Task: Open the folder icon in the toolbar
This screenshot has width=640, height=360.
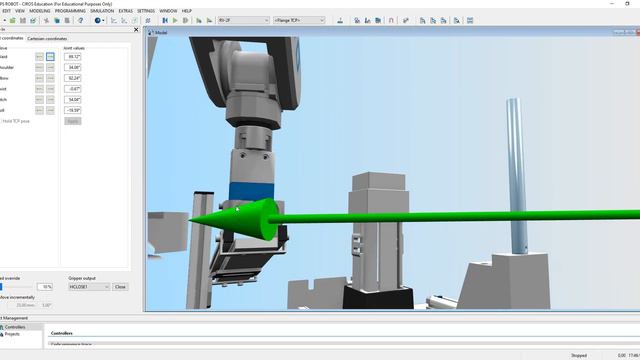Action: point(13,20)
